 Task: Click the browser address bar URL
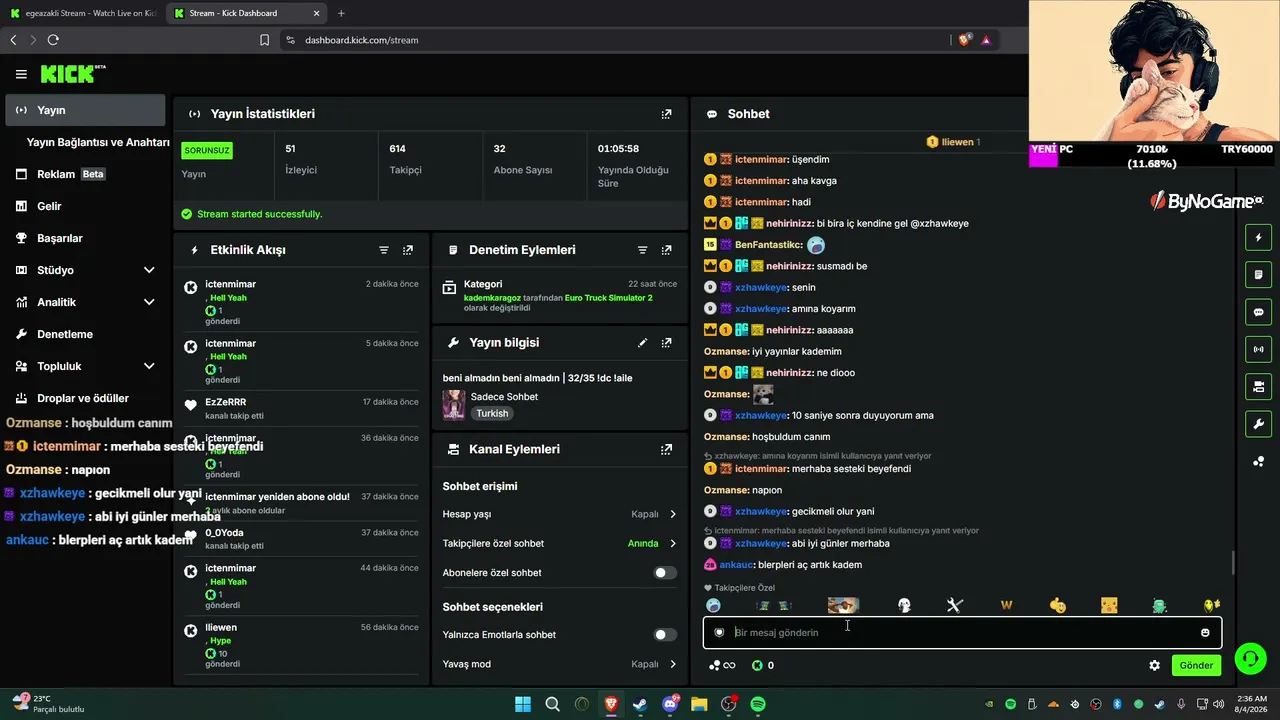point(362,40)
